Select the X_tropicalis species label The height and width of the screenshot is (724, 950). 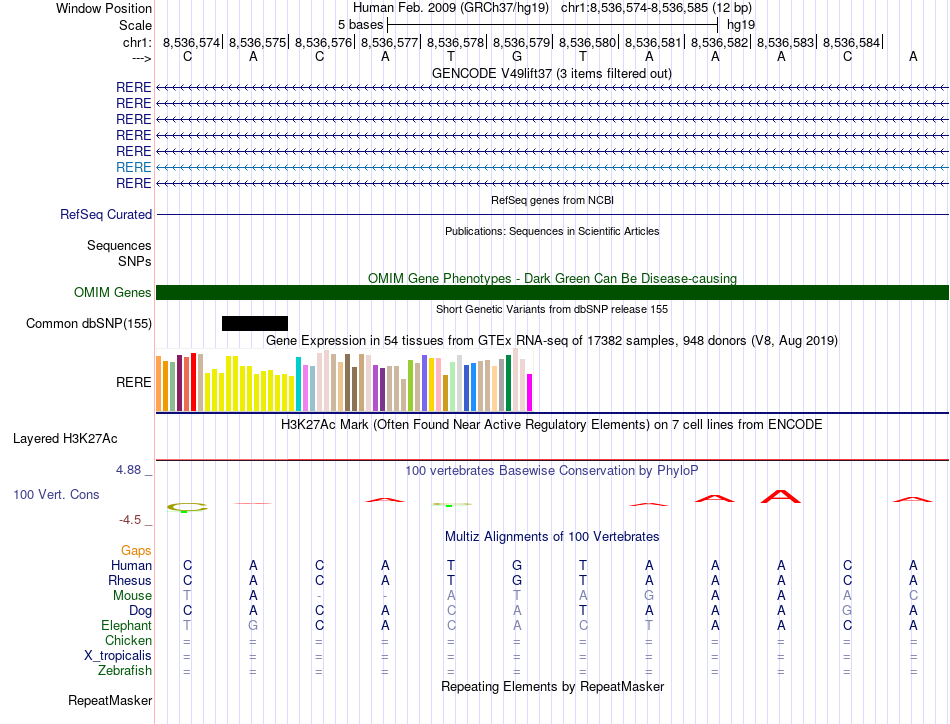pos(118,656)
